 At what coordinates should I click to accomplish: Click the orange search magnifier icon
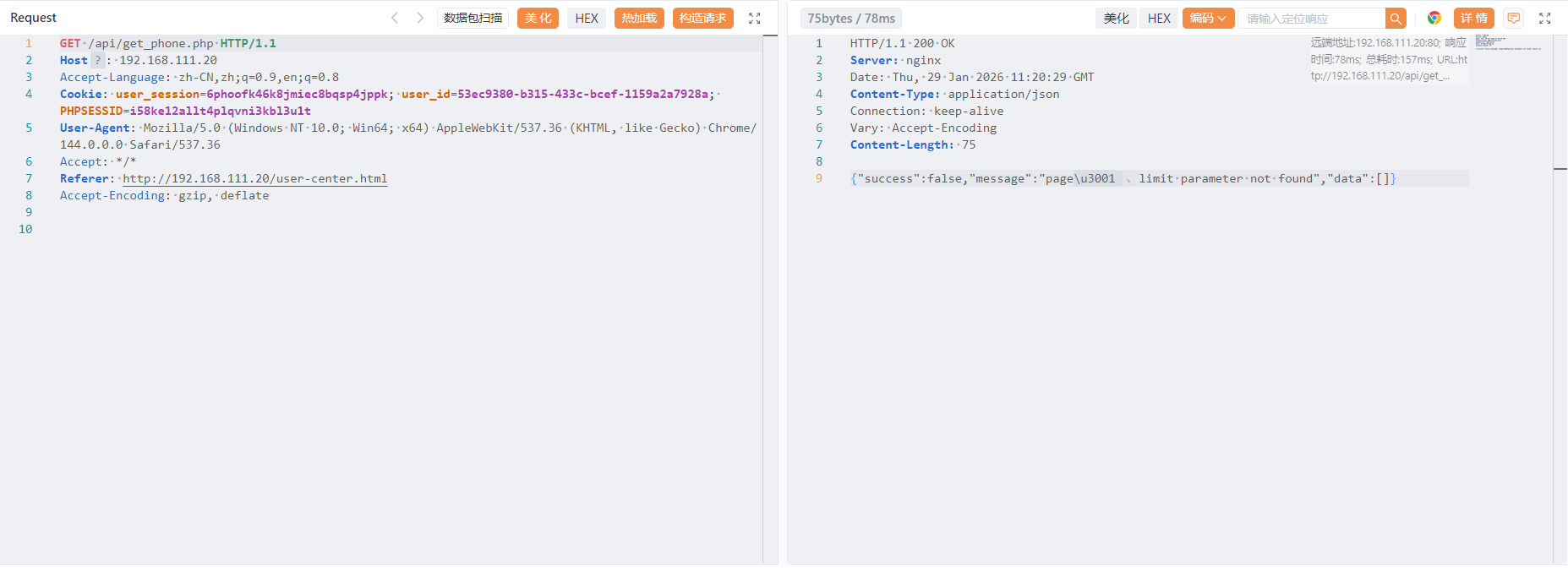(1396, 18)
